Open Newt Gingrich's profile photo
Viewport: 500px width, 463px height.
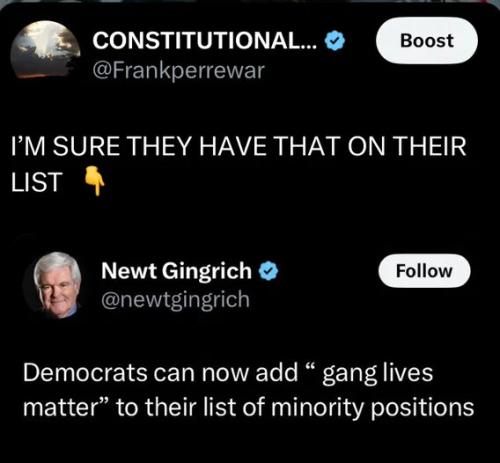coord(57,285)
